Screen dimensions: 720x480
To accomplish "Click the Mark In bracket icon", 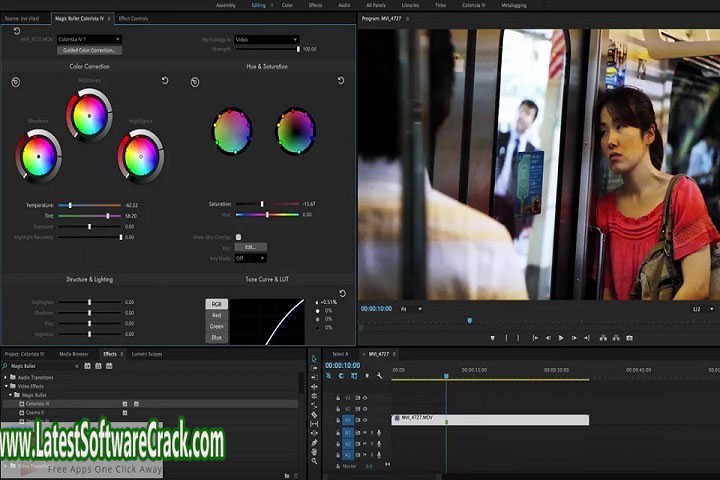I will [506, 338].
